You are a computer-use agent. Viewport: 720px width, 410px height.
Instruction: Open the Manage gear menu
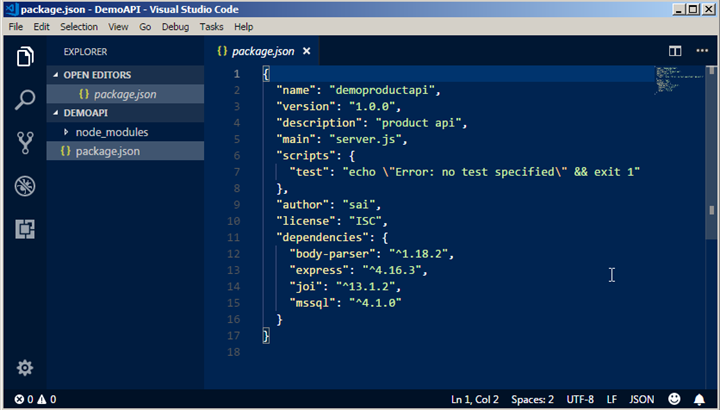[x=25, y=368]
